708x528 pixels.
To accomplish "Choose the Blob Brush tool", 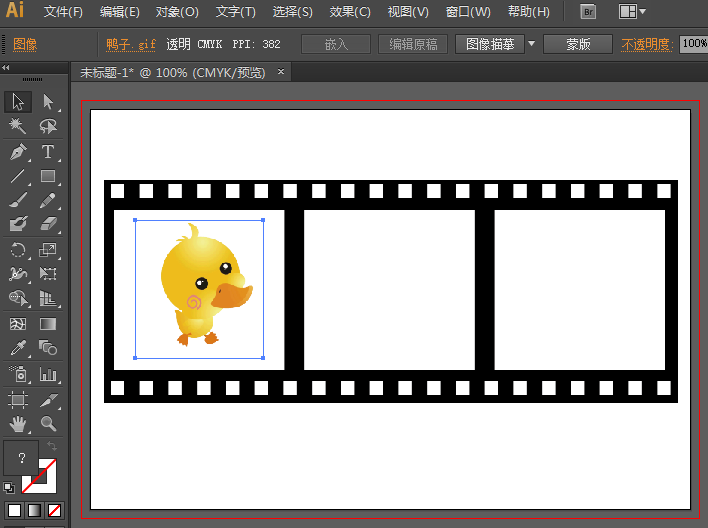I will pyautogui.click(x=18, y=224).
